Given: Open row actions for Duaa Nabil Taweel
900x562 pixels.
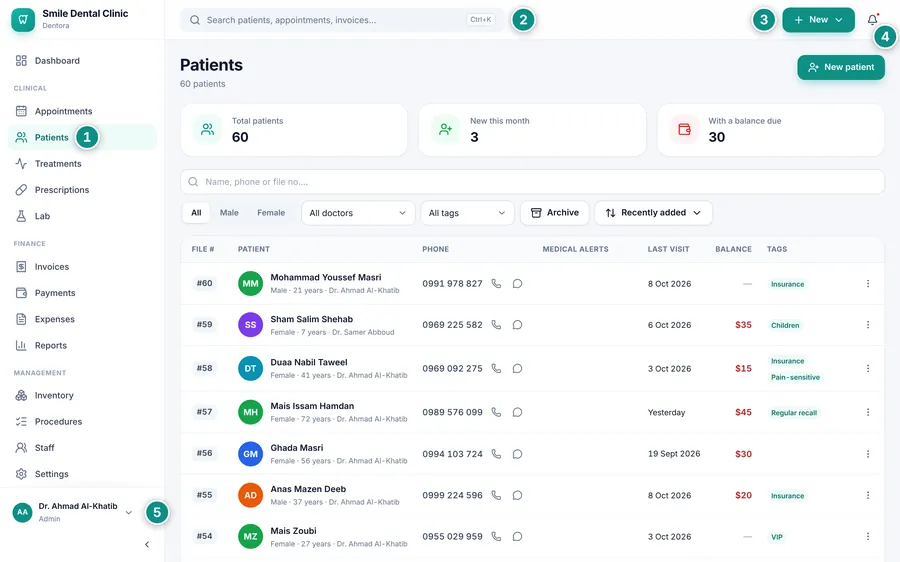Looking at the screenshot, I should click(x=868, y=369).
